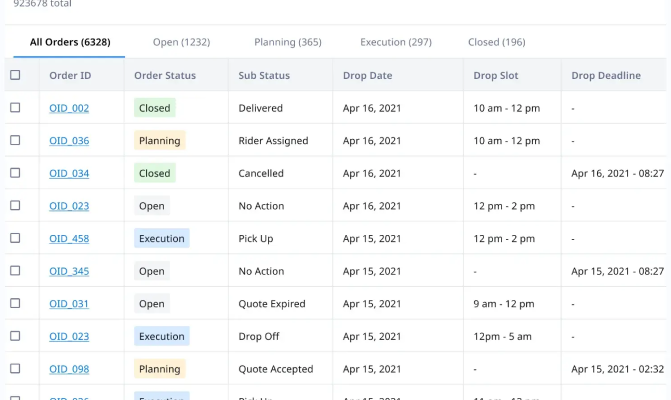
Task: Switch to the Open (1232) tab
Action: click(x=181, y=42)
